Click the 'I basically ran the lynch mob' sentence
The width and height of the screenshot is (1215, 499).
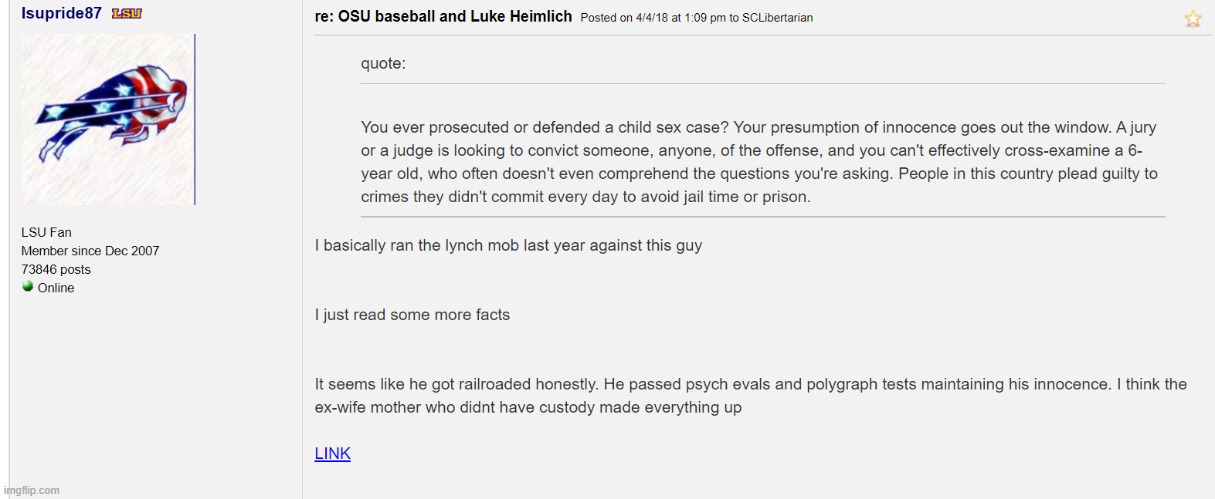pyautogui.click(x=508, y=245)
